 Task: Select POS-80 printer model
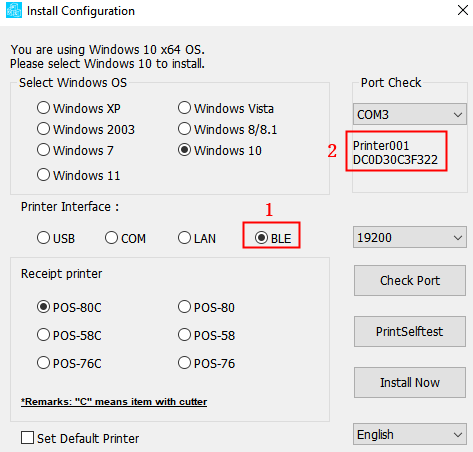pos(206,307)
